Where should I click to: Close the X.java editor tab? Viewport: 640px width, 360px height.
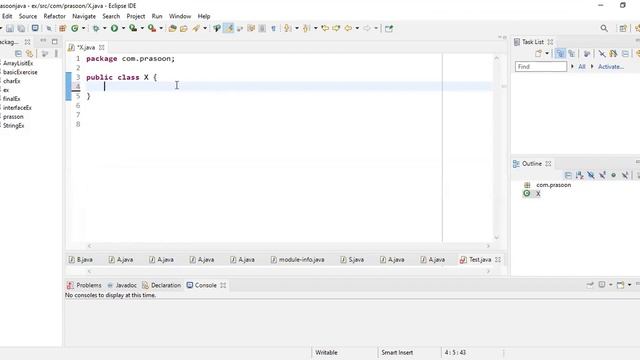pos(102,47)
